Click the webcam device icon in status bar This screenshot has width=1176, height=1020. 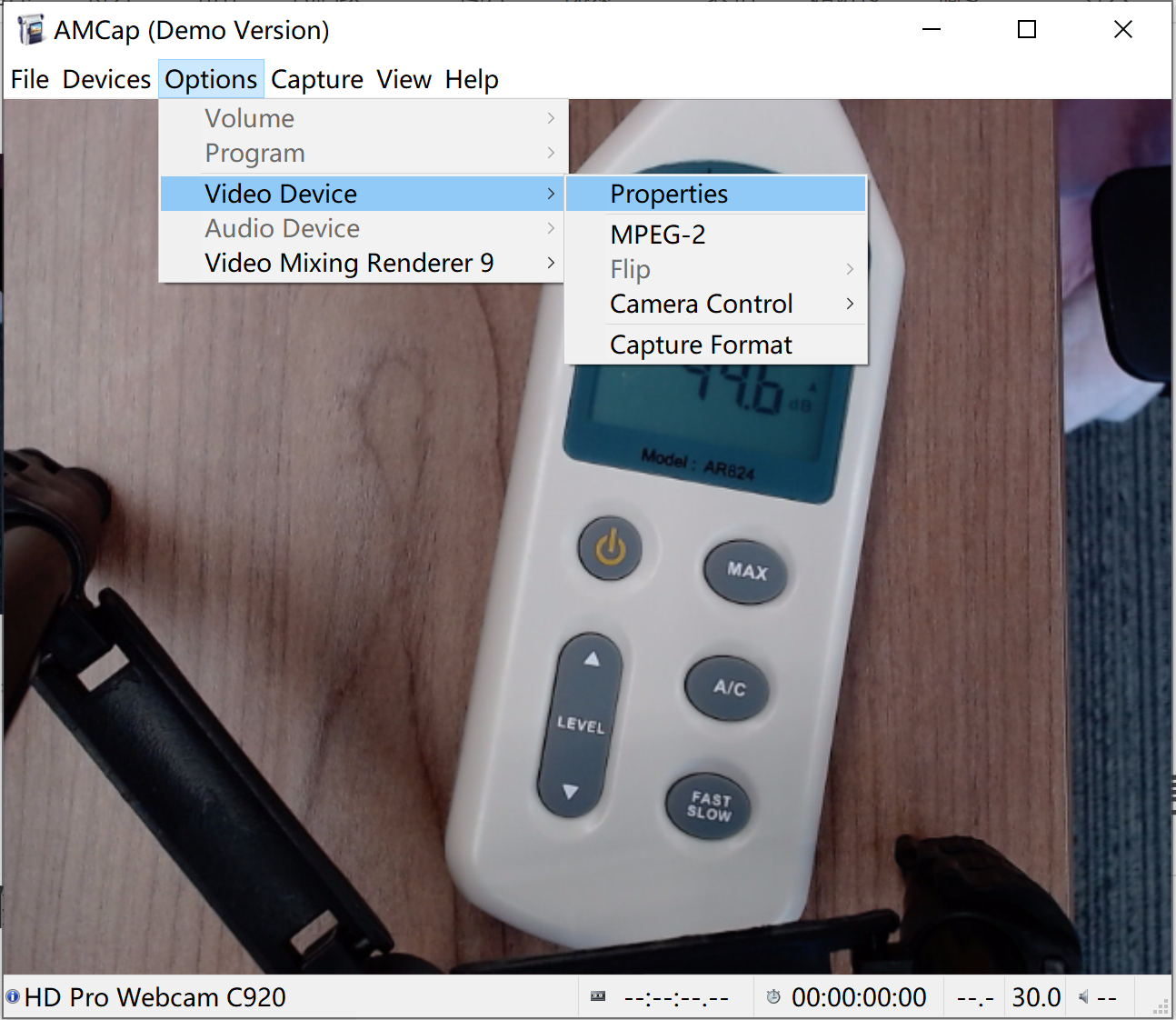(x=12, y=996)
